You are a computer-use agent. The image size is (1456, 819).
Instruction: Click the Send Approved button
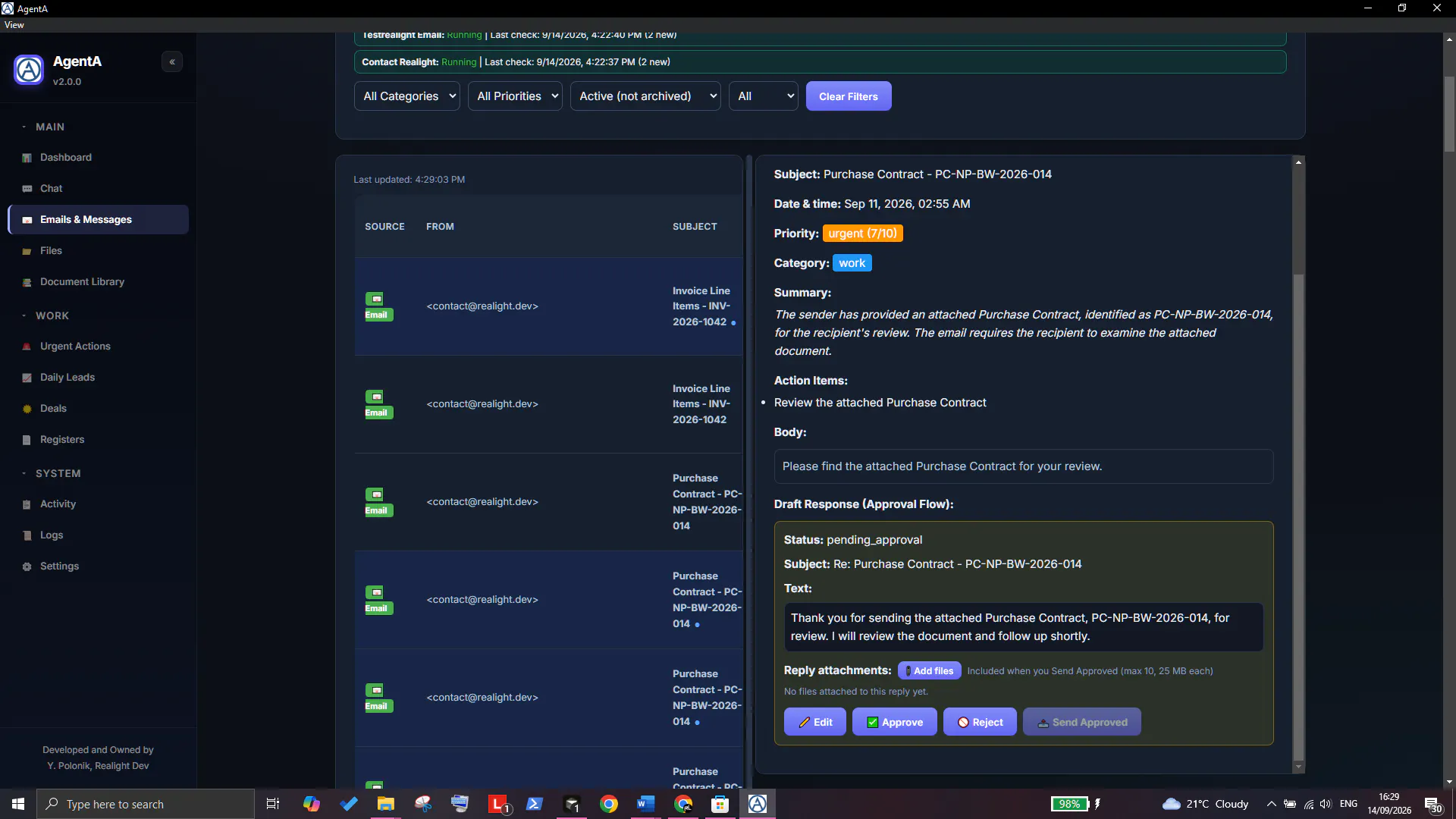pyautogui.click(x=1082, y=723)
